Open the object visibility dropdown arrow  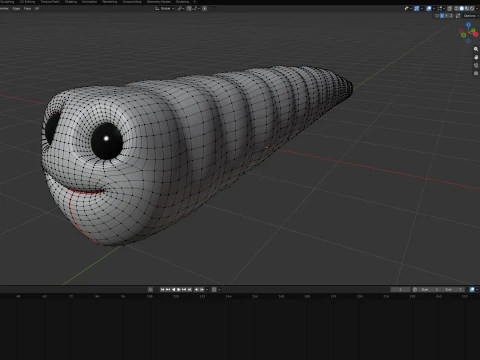pyautogui.click(x=411, y=8)
